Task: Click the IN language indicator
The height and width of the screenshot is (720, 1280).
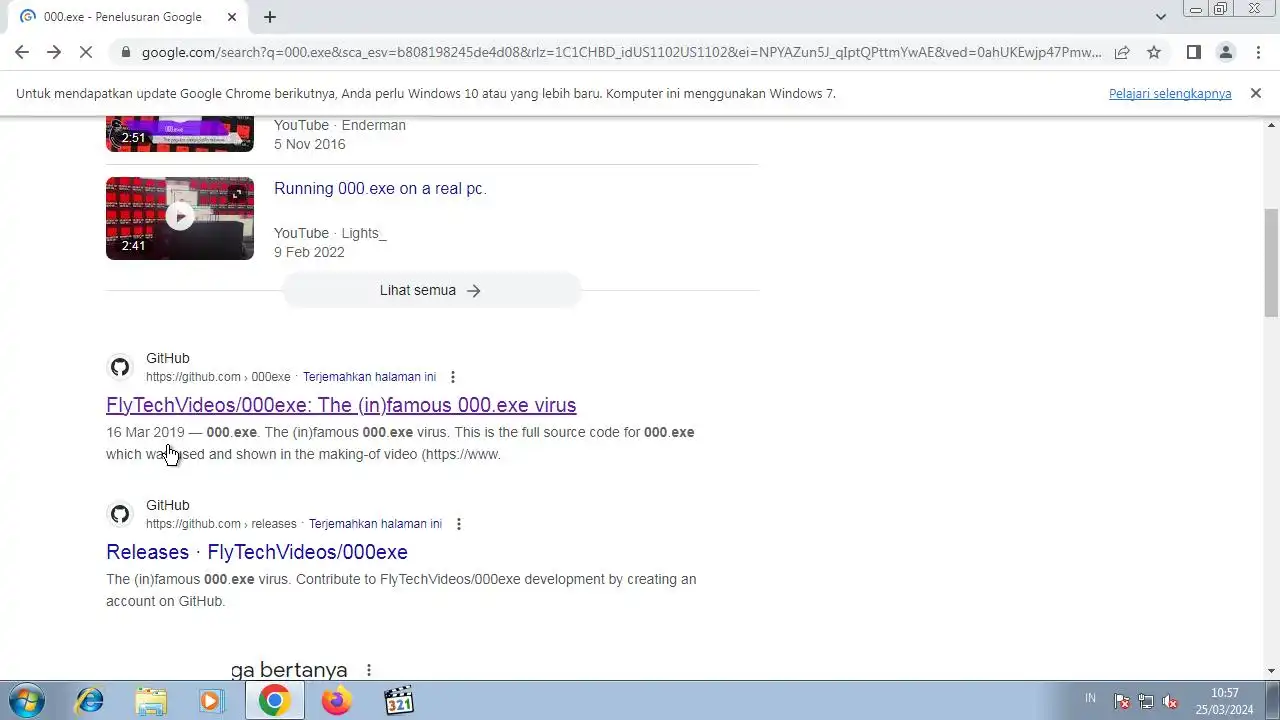Action: pyautogui.click(x=1090, y=698)
